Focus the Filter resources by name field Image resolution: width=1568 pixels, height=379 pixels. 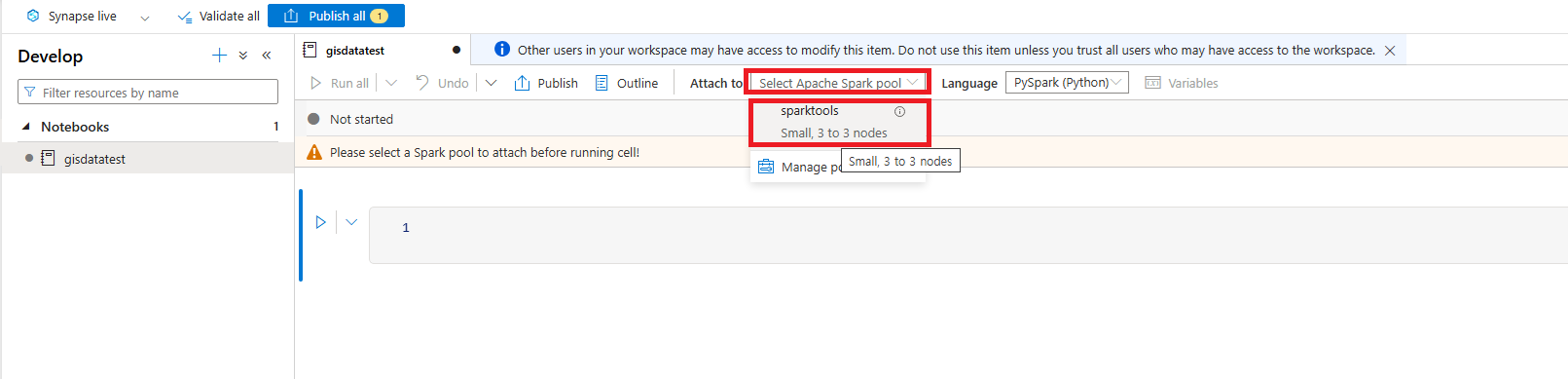click(x=148, y=93)
